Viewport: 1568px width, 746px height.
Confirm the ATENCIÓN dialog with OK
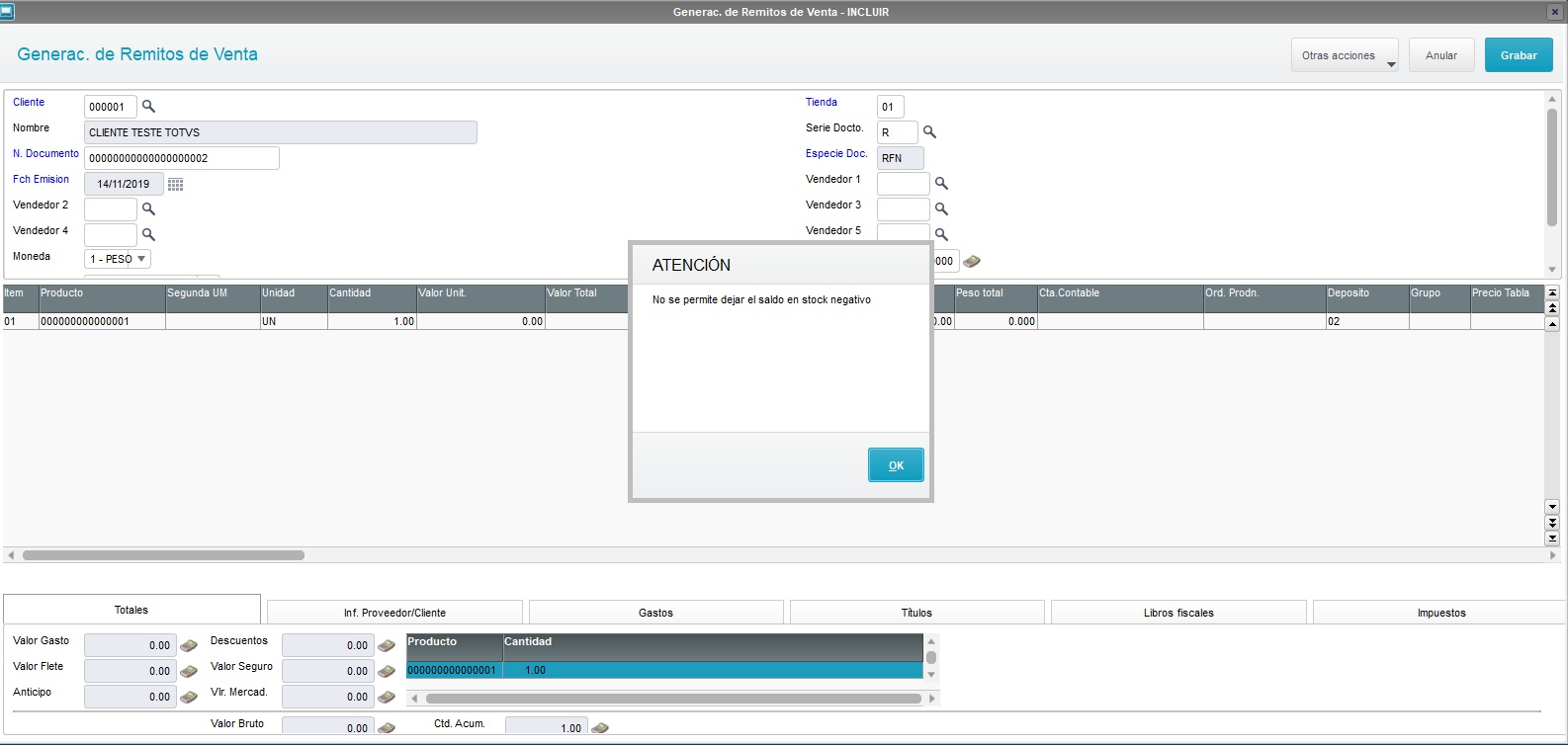coord(896,465)
